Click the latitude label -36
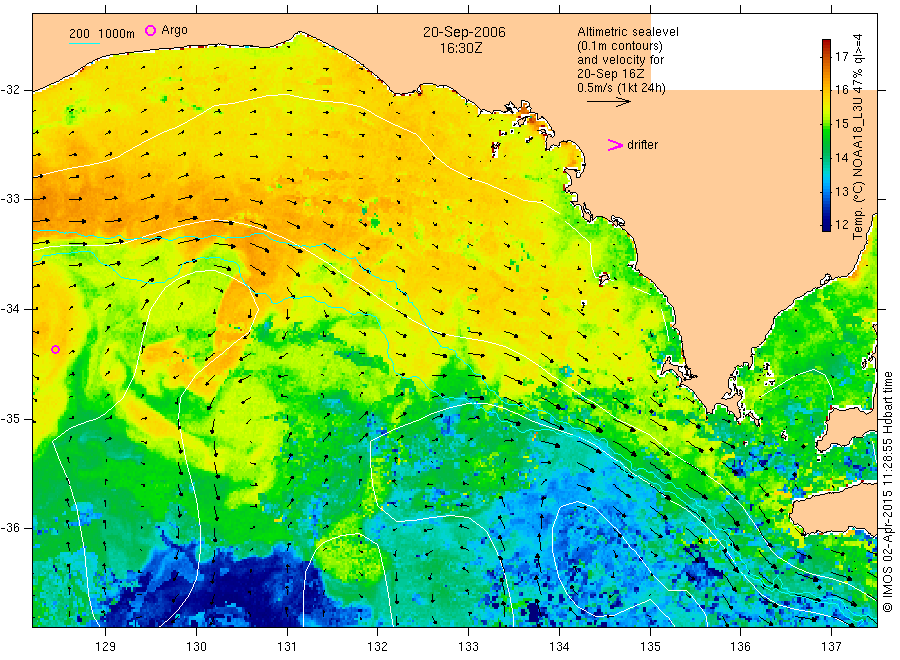This screenshot has width=900, height=660. click(10, 528)
